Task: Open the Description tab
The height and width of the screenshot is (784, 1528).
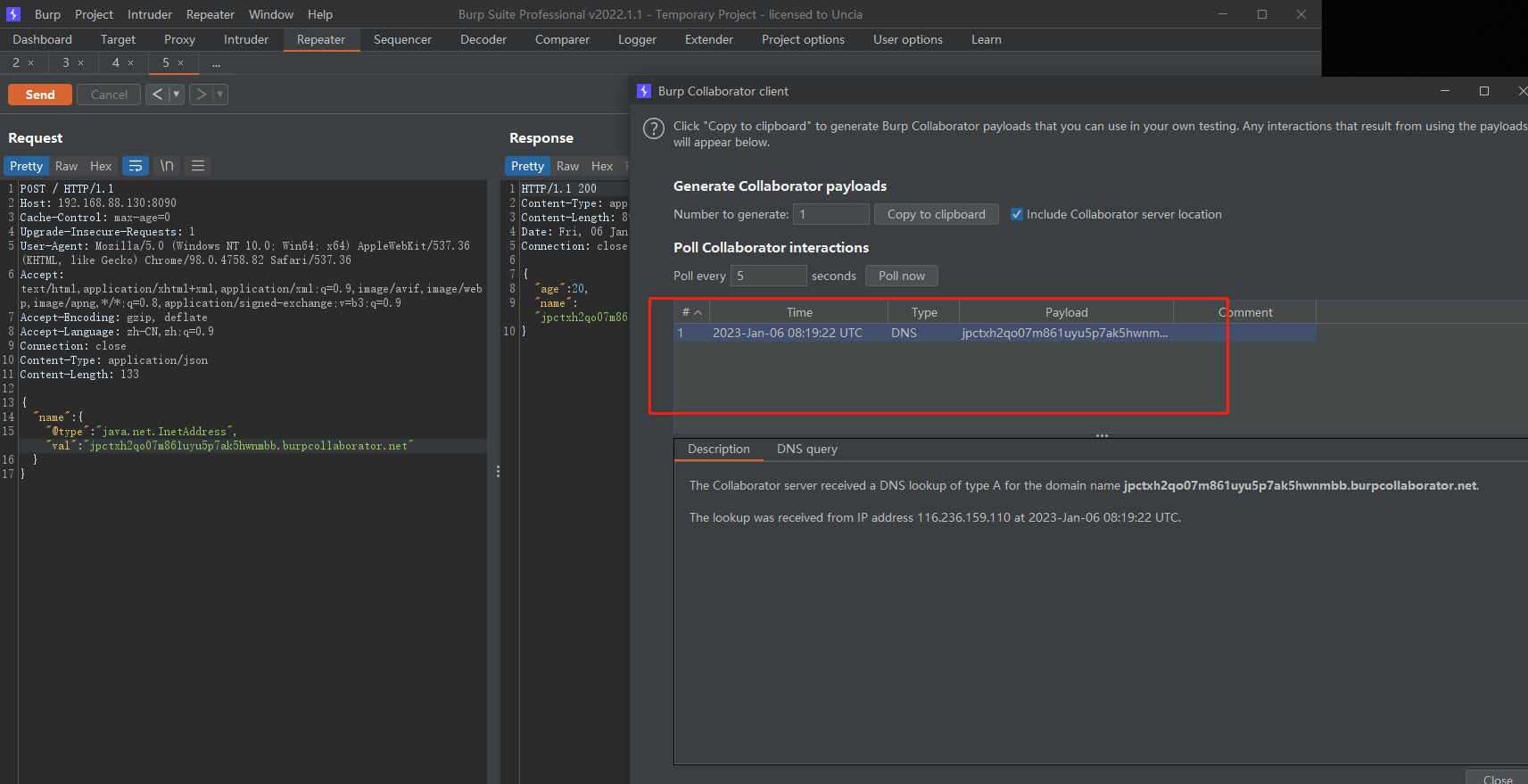Action: pos(719,449)
